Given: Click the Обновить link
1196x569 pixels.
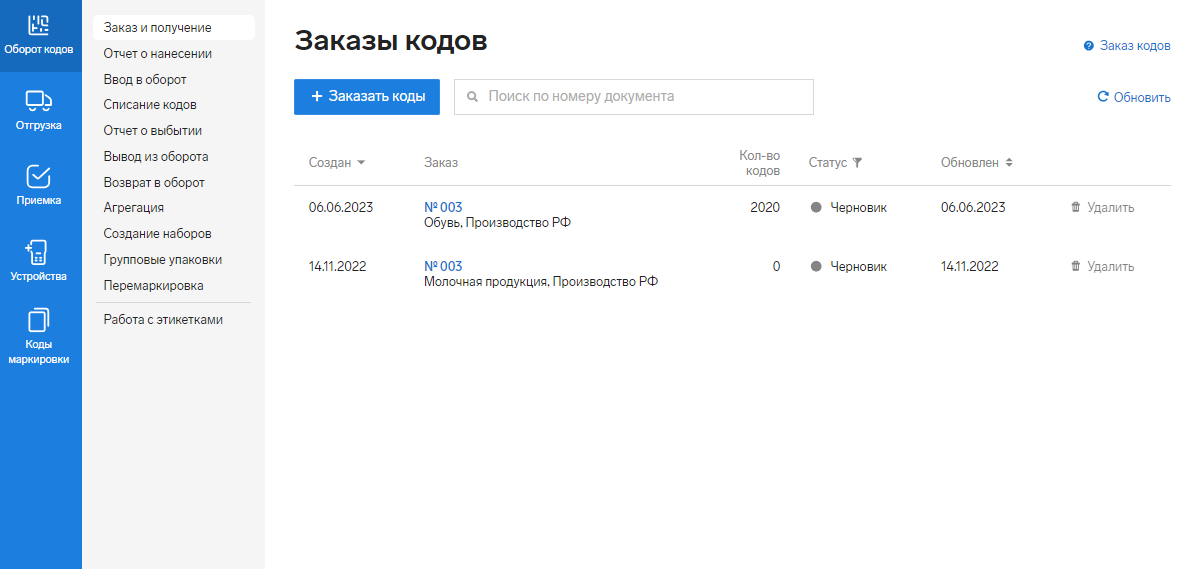Looking at the screenshot, I should point(1133,97).
